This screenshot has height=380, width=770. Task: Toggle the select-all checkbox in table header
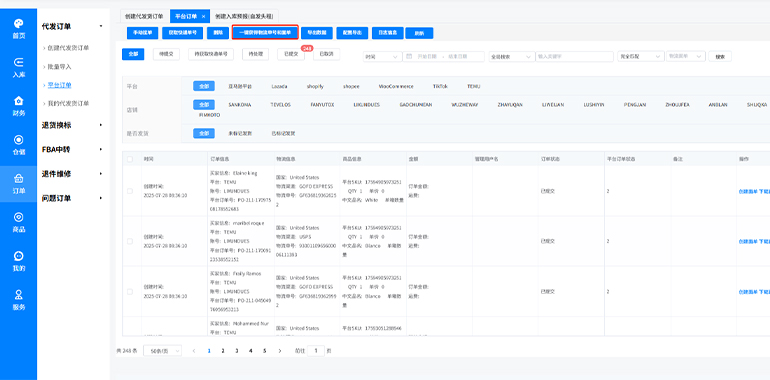coord(130,159)
